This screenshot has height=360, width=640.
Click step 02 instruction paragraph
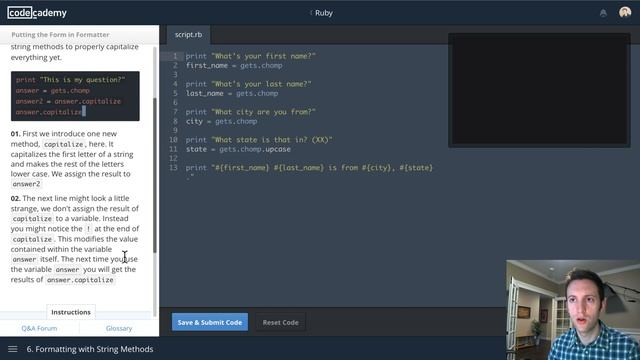tap(75, 239)
